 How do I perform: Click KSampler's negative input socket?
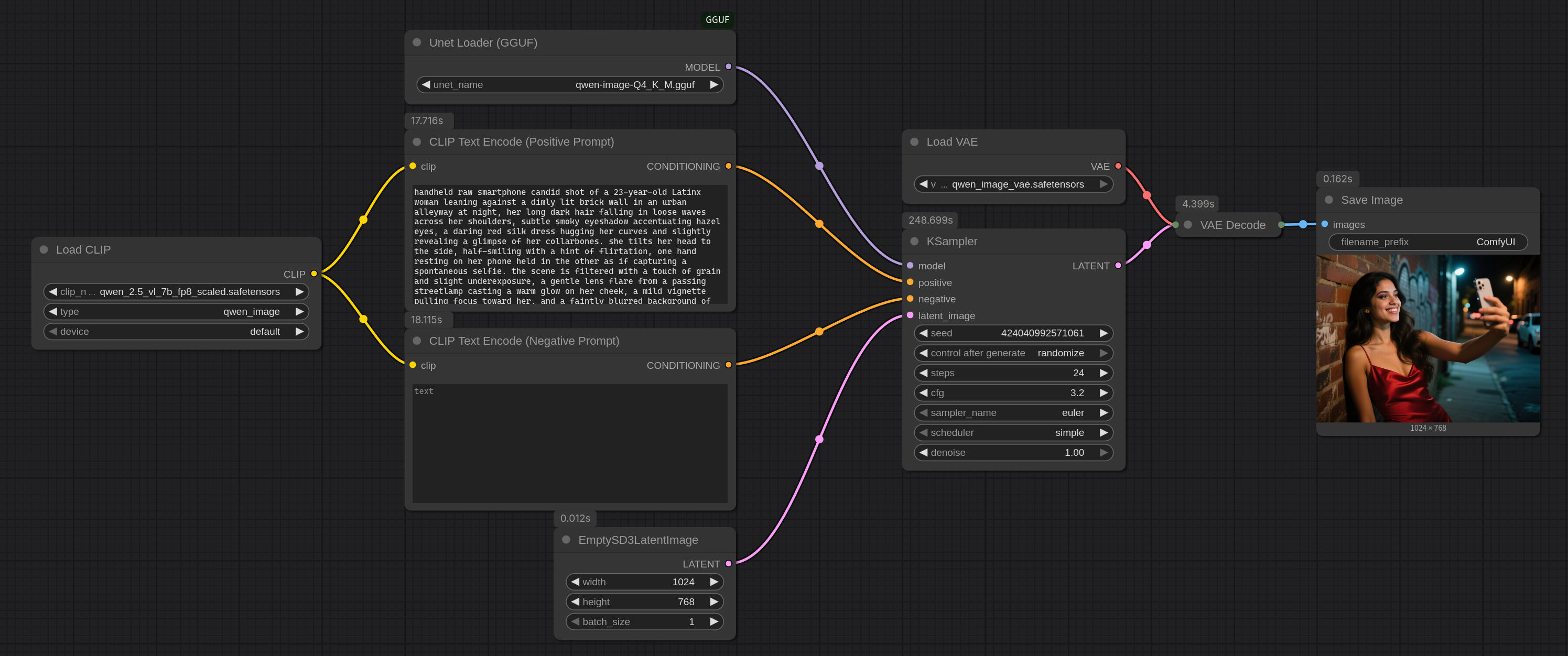tap(910, 299)
